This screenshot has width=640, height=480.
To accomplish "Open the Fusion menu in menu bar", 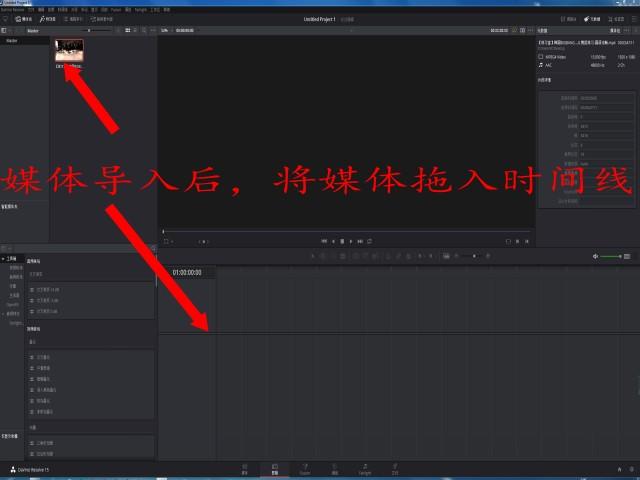I will (x=116, y=9).
